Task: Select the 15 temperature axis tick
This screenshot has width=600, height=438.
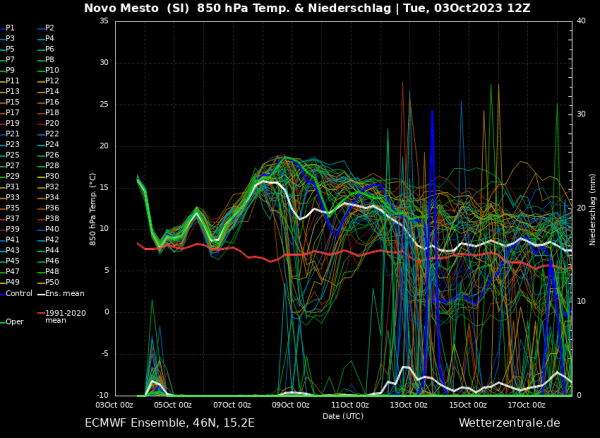Action: pos(104,188)
